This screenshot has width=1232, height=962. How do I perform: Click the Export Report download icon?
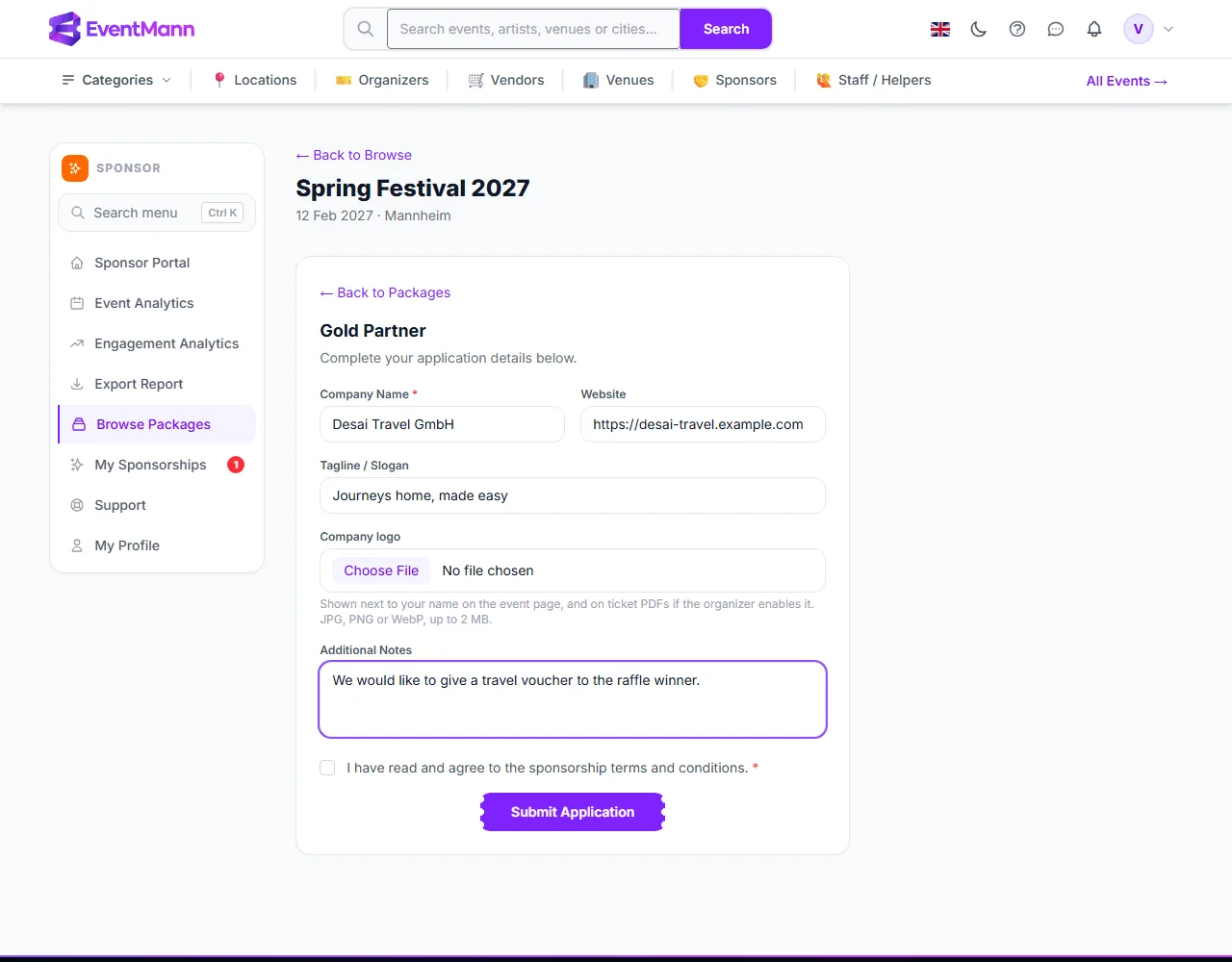pyautogui.click(x=77, y=384)
